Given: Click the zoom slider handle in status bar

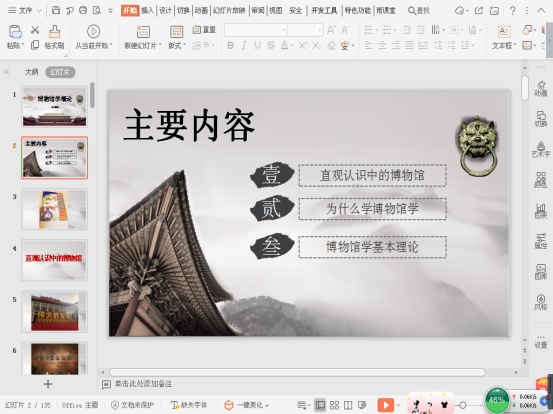Looking at the screenshot, I should click(462, 405).
